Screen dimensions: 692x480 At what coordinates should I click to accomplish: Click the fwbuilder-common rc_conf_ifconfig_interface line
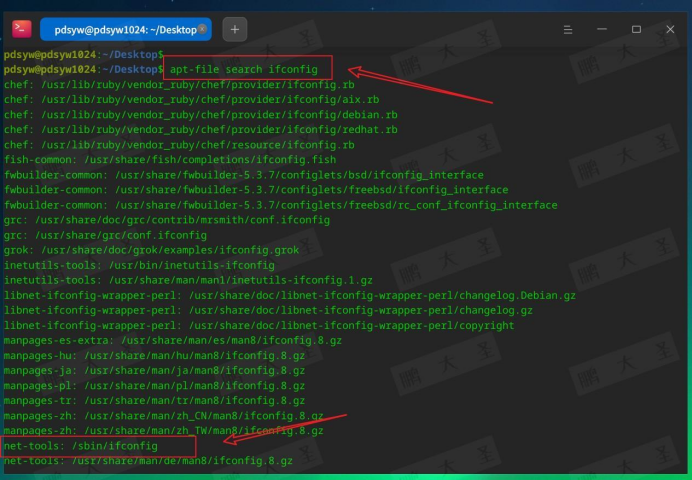pyautogui.click(x=281, y=205)
